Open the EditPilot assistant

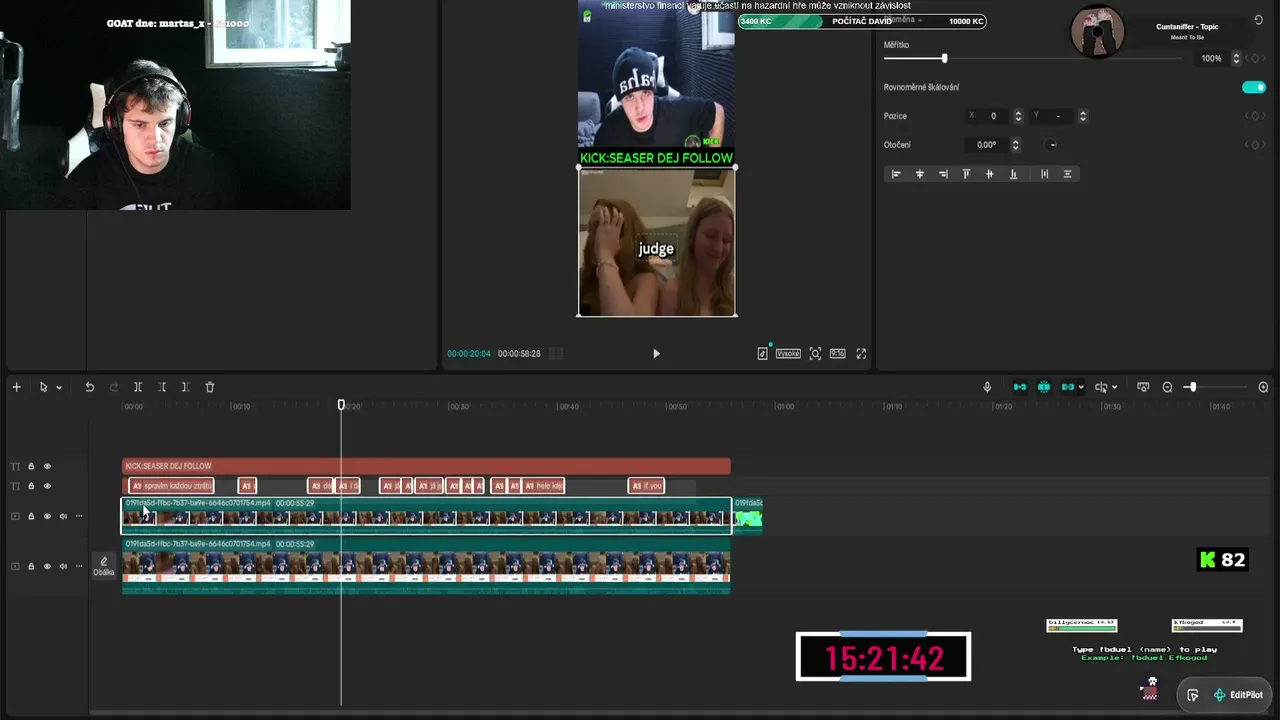[1238, 695]
